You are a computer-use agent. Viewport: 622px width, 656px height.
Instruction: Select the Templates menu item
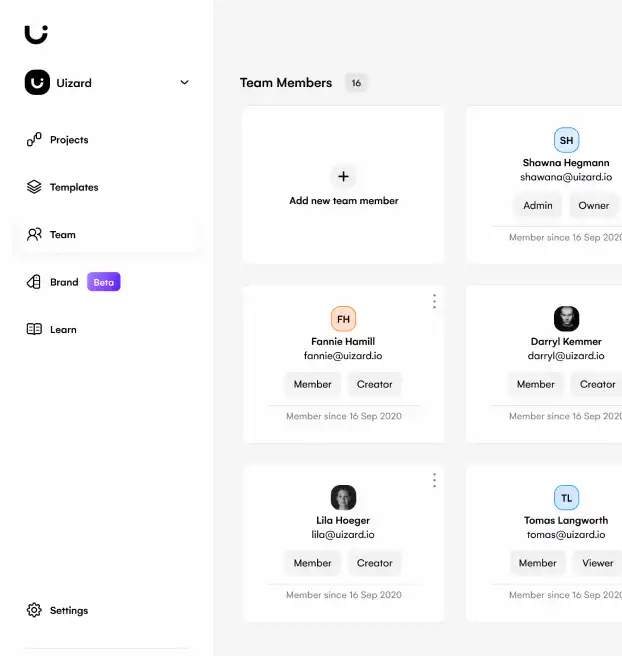pyautogui.click(x=74, y=187)
